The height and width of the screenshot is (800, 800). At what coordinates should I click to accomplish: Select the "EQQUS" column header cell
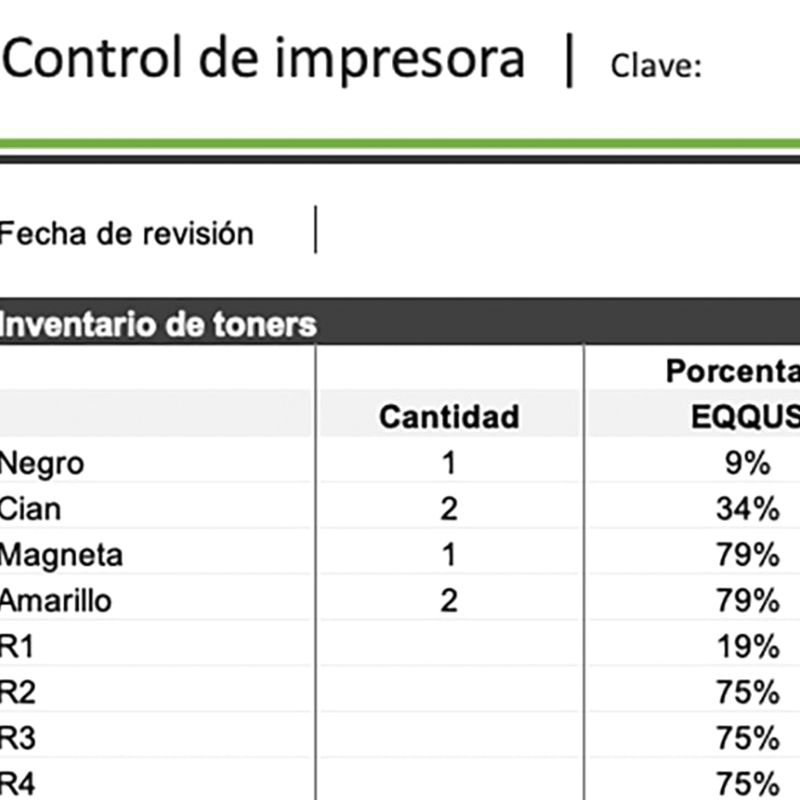tap(745, 416)
